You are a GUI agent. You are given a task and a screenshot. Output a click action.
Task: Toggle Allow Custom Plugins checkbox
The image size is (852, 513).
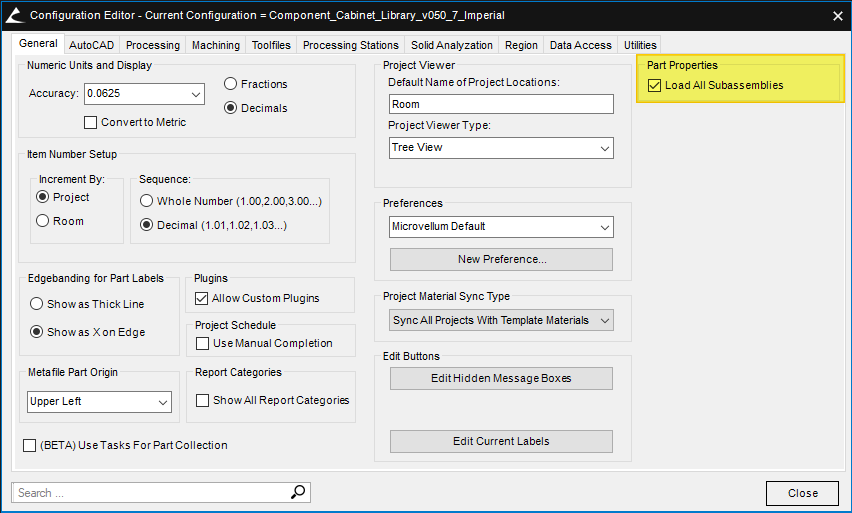201,298
